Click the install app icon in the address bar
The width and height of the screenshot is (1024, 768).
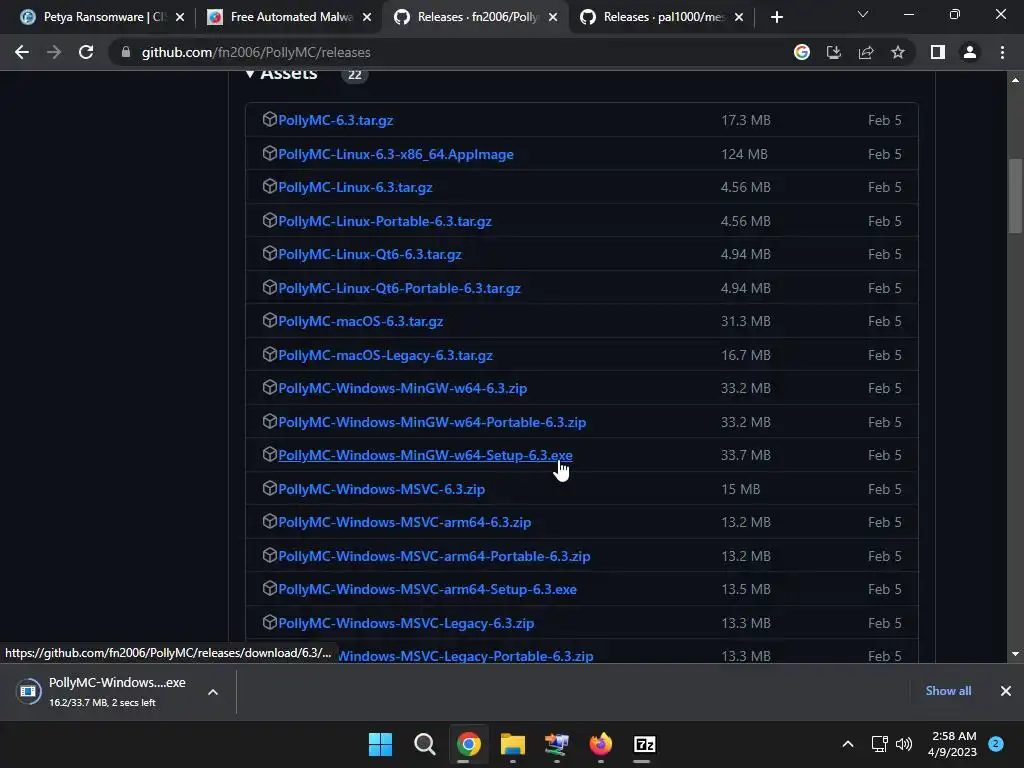click(834, 52)
